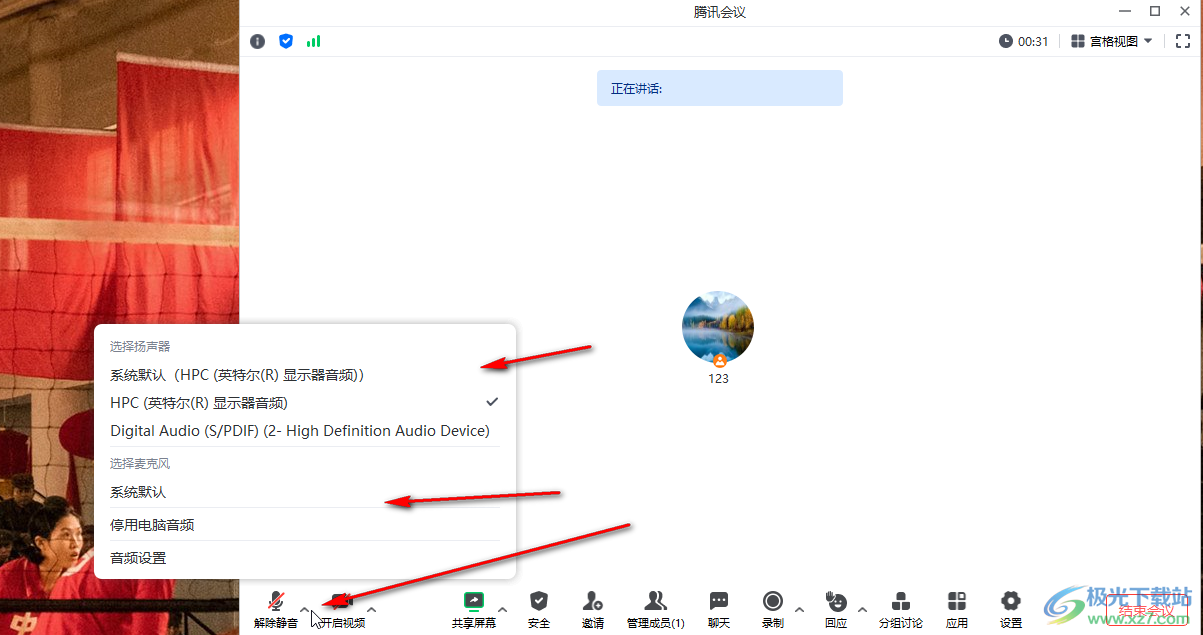The height and width of the screenshot is (635, 1203).
Task: Open 音频设置 from the audio menu
Action: pyautogui.click(x=305, y=558)
